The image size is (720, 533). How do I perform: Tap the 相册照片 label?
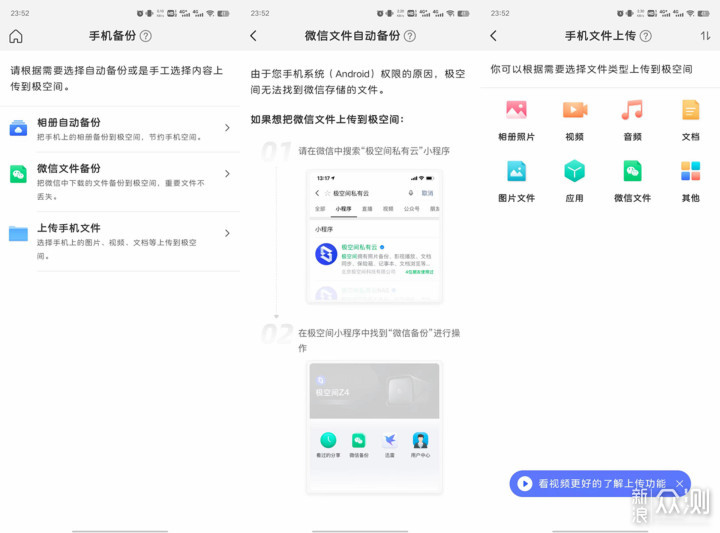pos(516,137)
